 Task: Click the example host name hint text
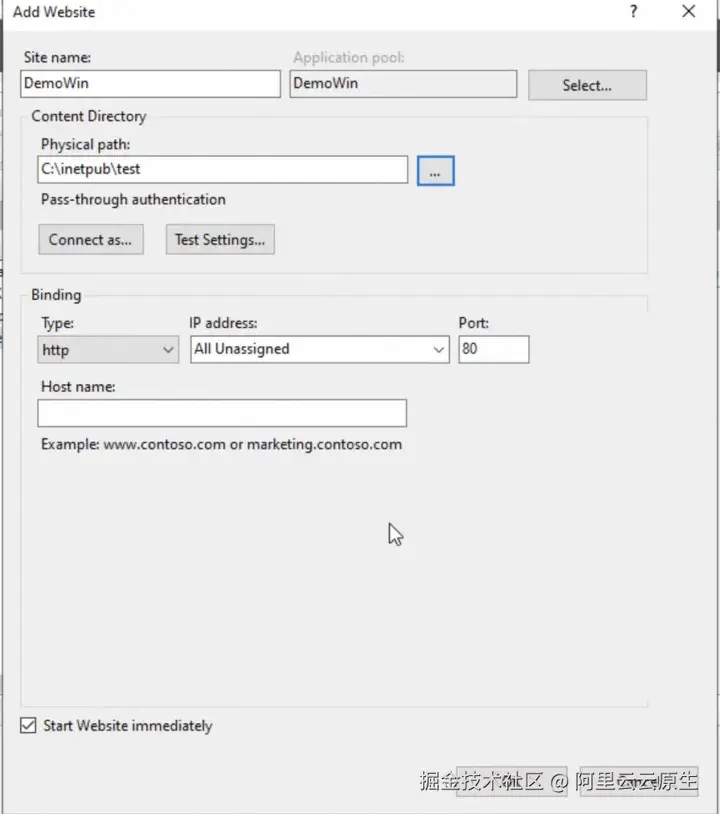(x=222, y=444)
